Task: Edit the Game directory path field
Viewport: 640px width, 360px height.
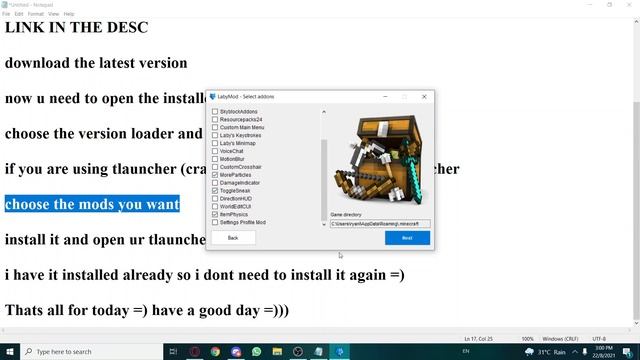Action: [x=380, y=224]
